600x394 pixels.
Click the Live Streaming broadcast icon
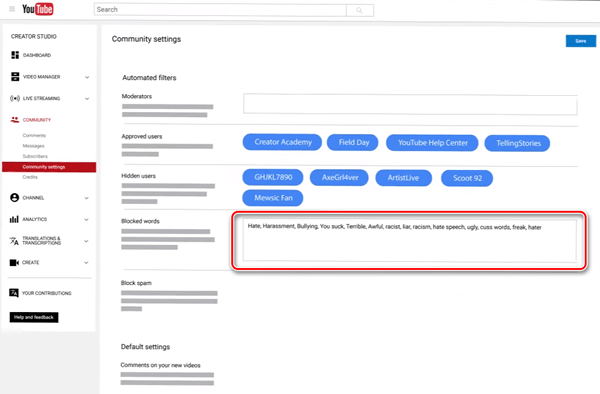pyautogui.click(x=15, y=98)
